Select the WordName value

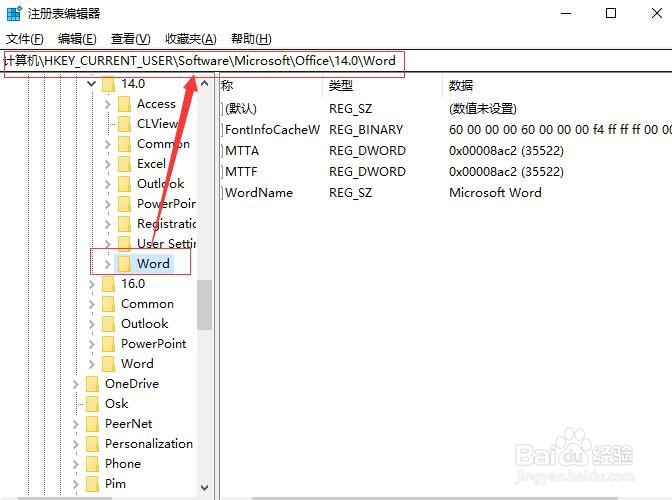point(259,193)
